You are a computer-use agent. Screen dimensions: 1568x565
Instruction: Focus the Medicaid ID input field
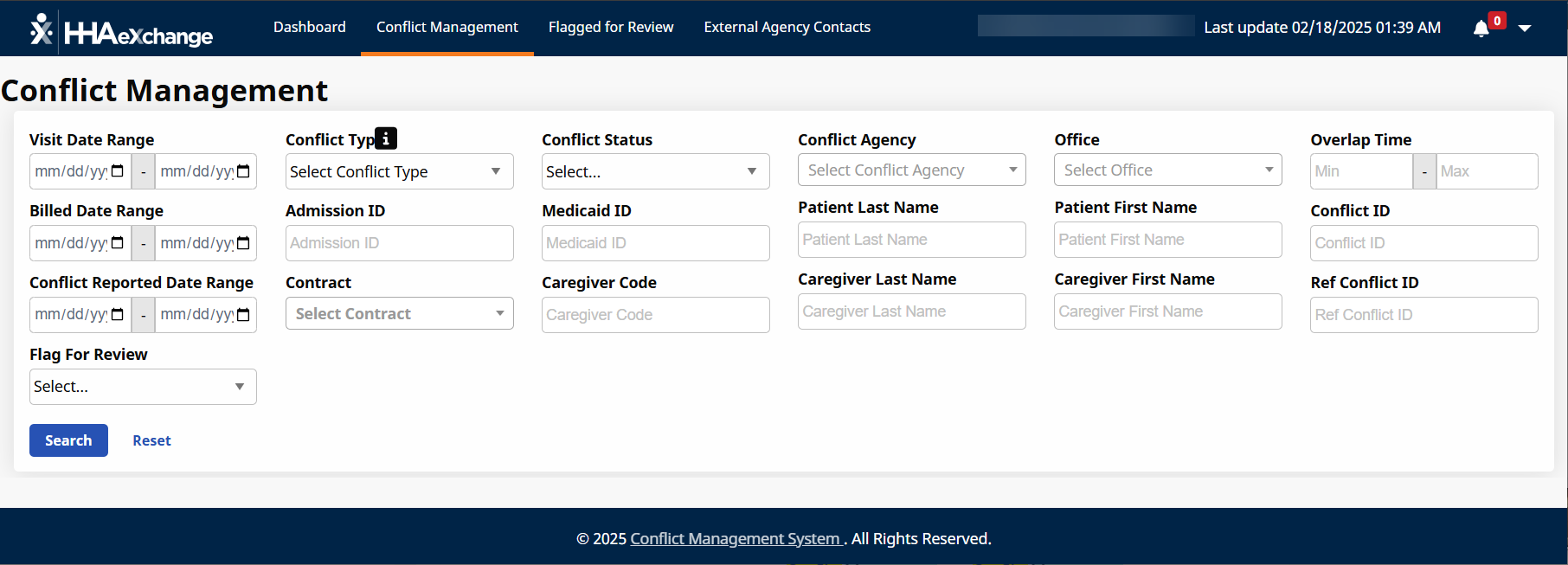coord(655,243)
